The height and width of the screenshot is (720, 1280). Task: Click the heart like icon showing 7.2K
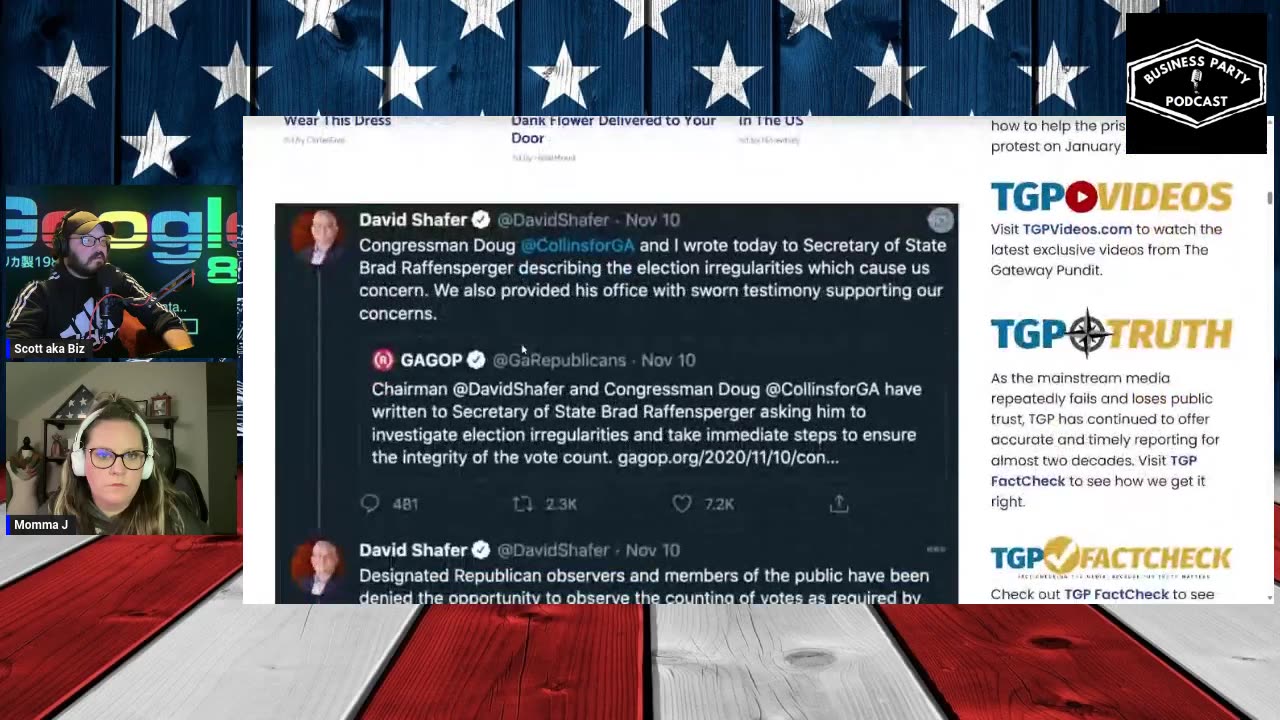[x=682, y=504]
